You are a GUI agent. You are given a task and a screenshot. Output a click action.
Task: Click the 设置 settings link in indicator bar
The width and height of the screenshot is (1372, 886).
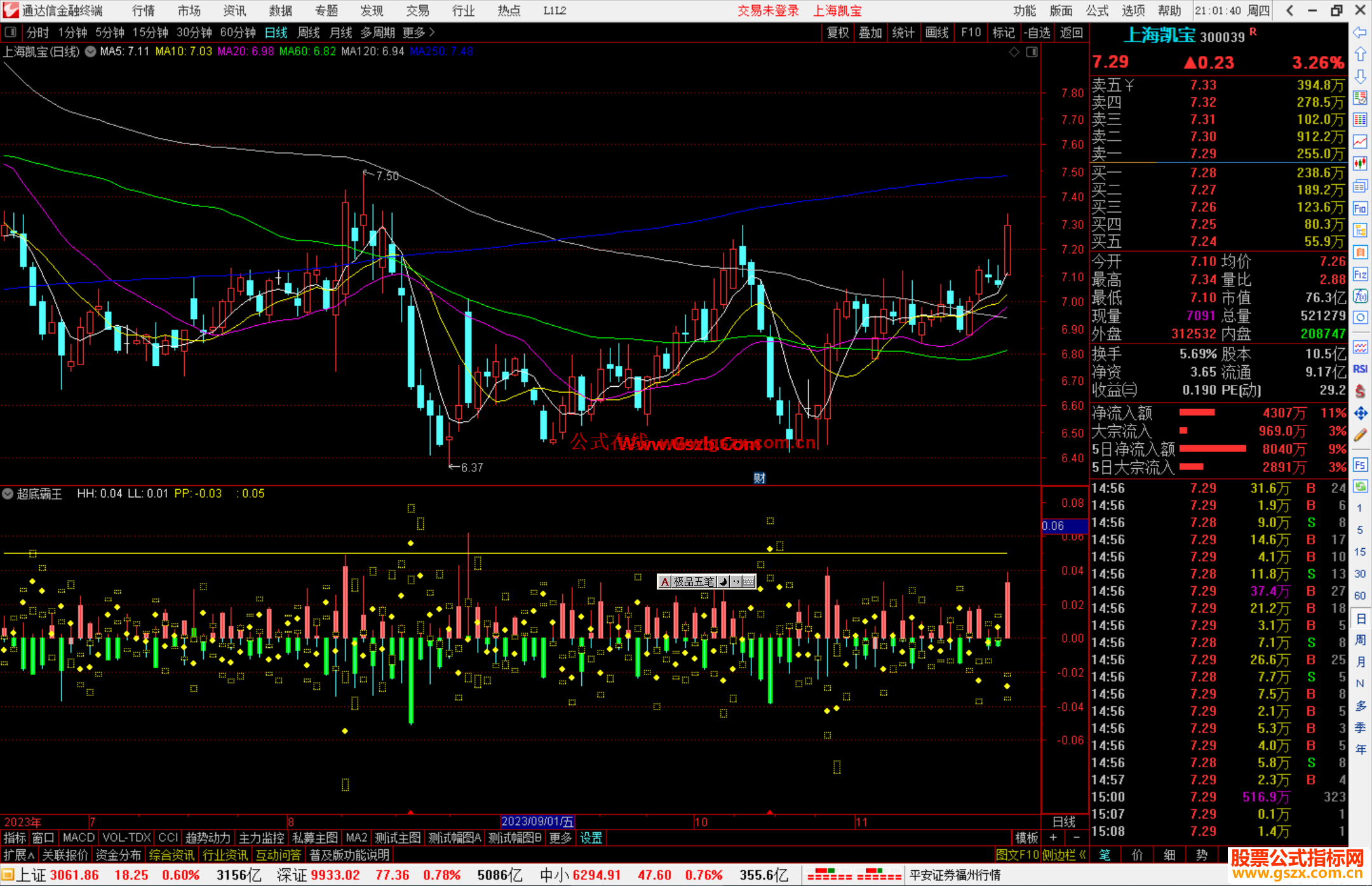tap(591, 838)
